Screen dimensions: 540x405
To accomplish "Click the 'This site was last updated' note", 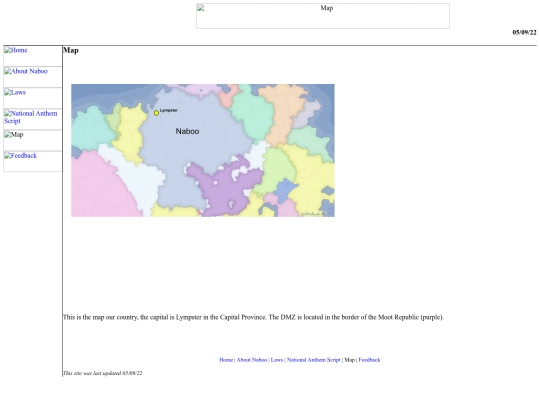I will (102, 373).
